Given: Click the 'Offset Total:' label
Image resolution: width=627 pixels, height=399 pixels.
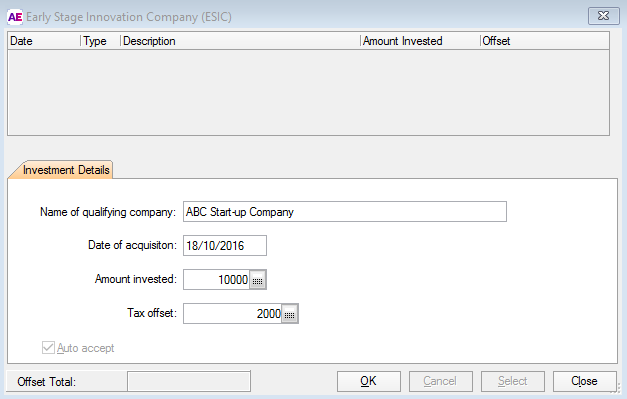Looking at the screenshot, I should pos(46,382).
